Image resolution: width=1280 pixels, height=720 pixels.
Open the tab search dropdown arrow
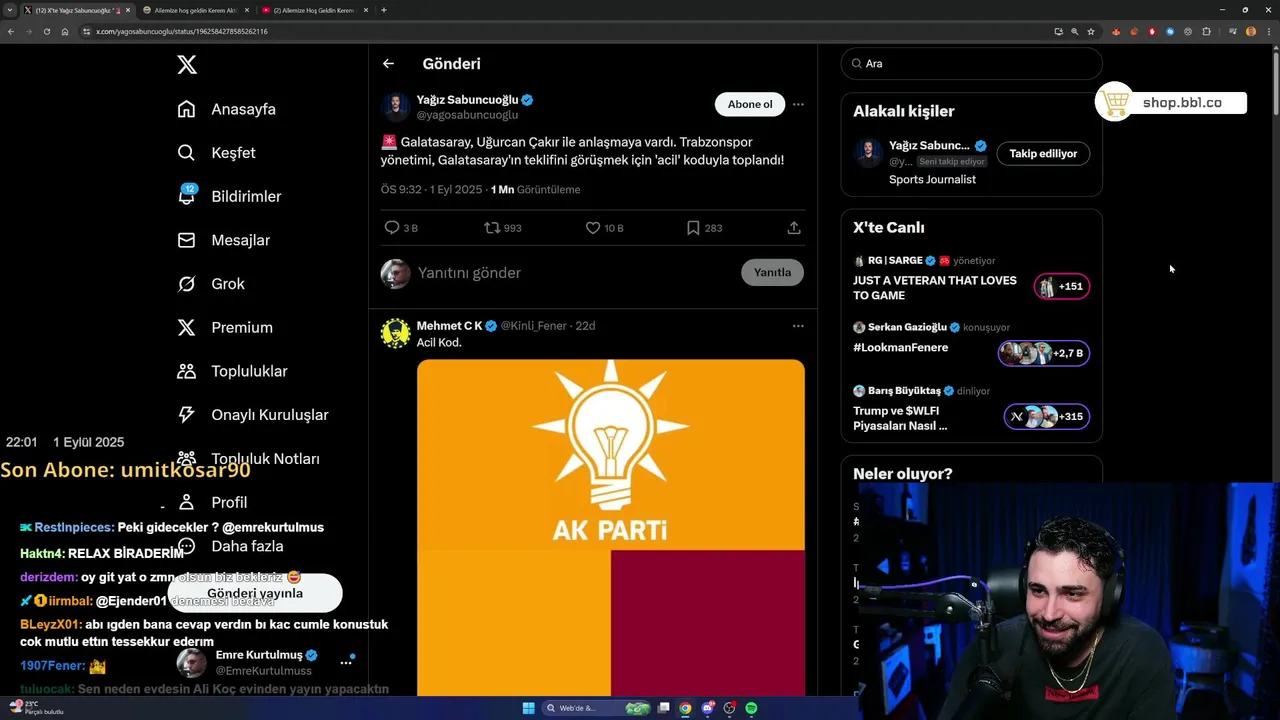pos(10,10)
